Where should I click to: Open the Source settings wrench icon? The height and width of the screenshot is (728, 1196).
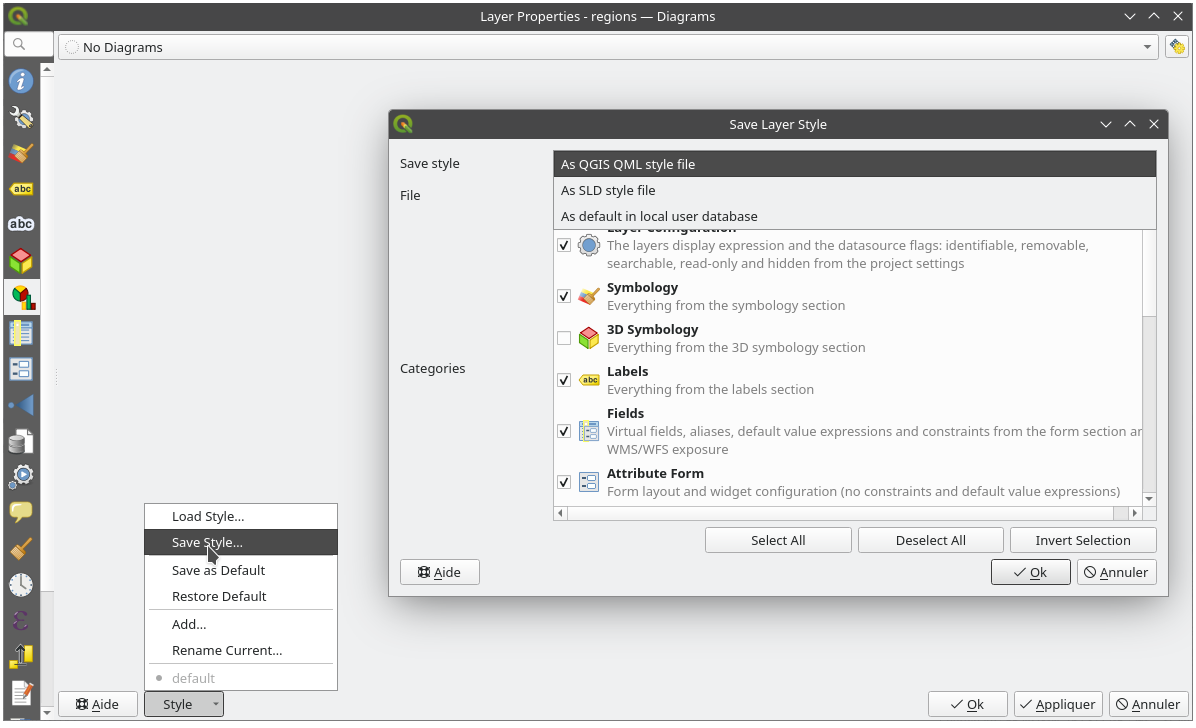coord(21,117)
